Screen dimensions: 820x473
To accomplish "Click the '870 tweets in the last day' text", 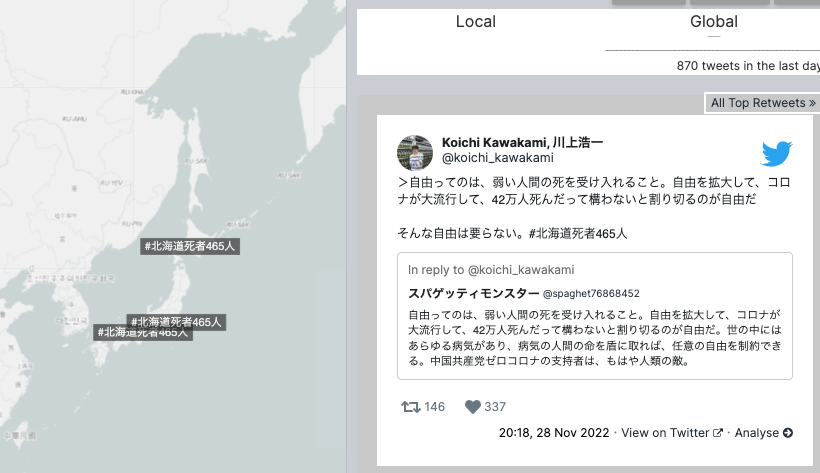I will pyautogui.click(x=748, y=66).
